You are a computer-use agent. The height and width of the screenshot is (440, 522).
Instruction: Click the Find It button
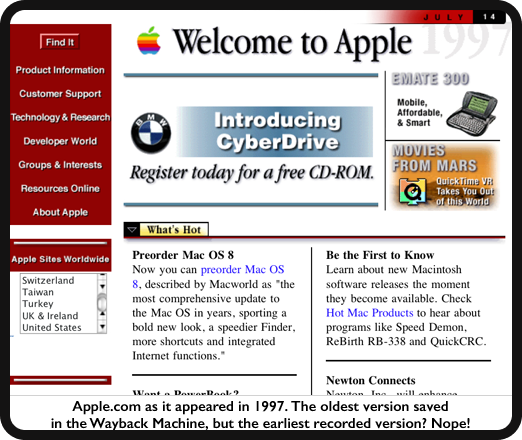coord(60,42)
